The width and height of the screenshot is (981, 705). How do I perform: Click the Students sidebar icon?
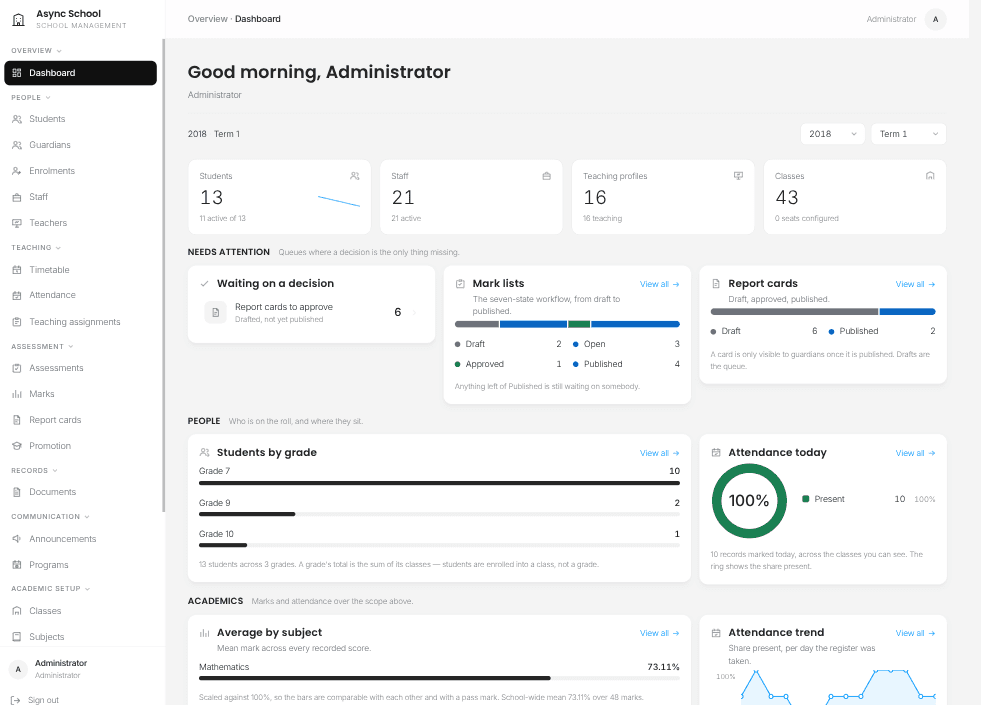[17, 119]
